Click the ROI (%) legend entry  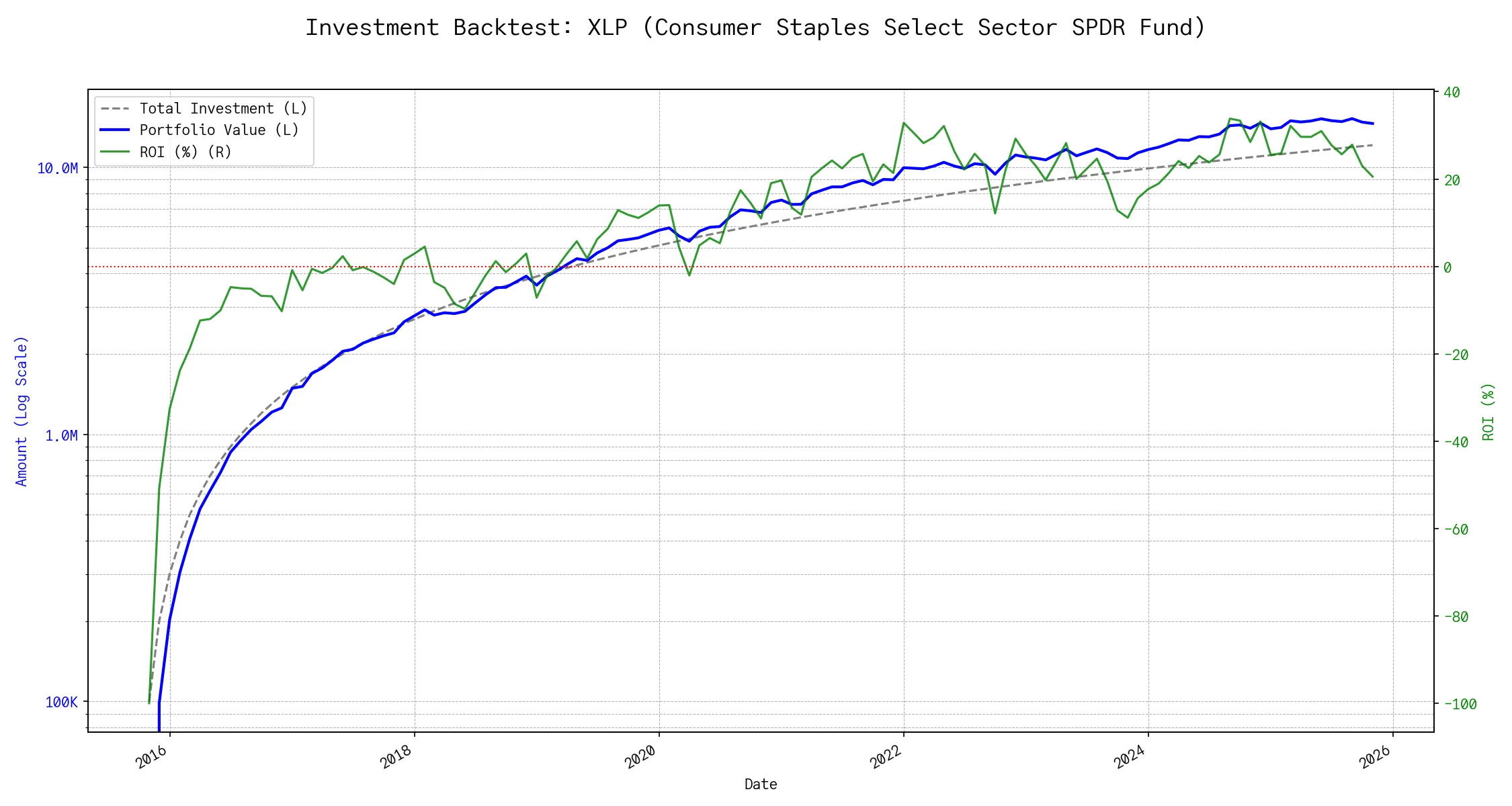click(185, 152)
